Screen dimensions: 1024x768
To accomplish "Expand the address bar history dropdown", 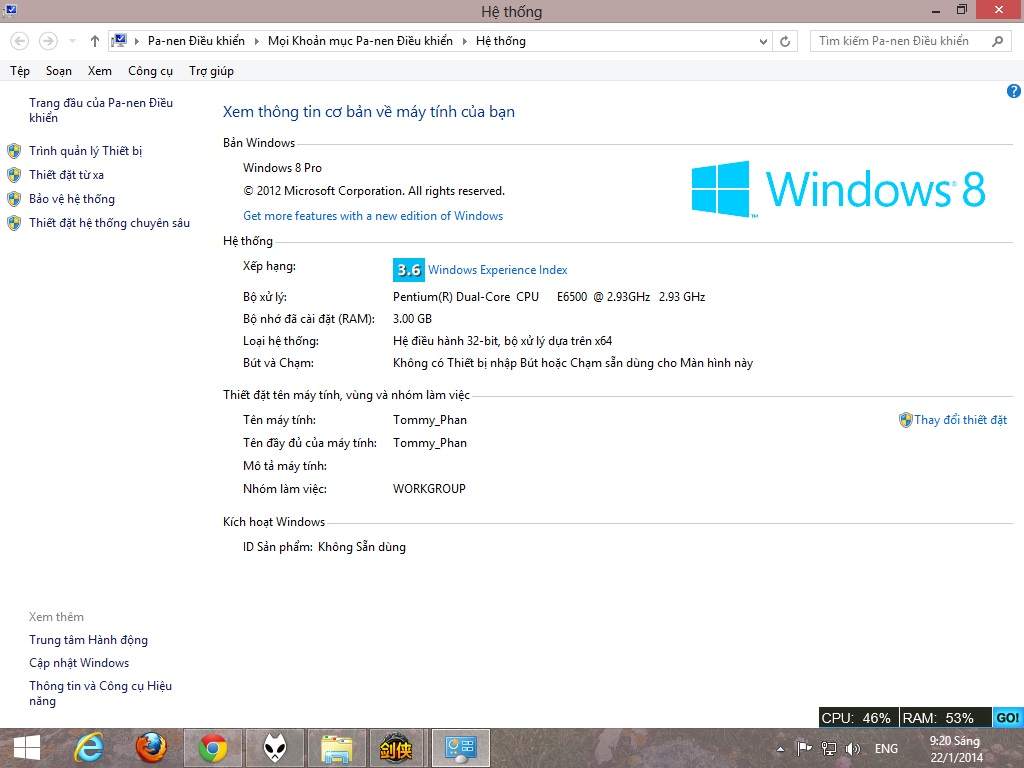I will [763, 41].
